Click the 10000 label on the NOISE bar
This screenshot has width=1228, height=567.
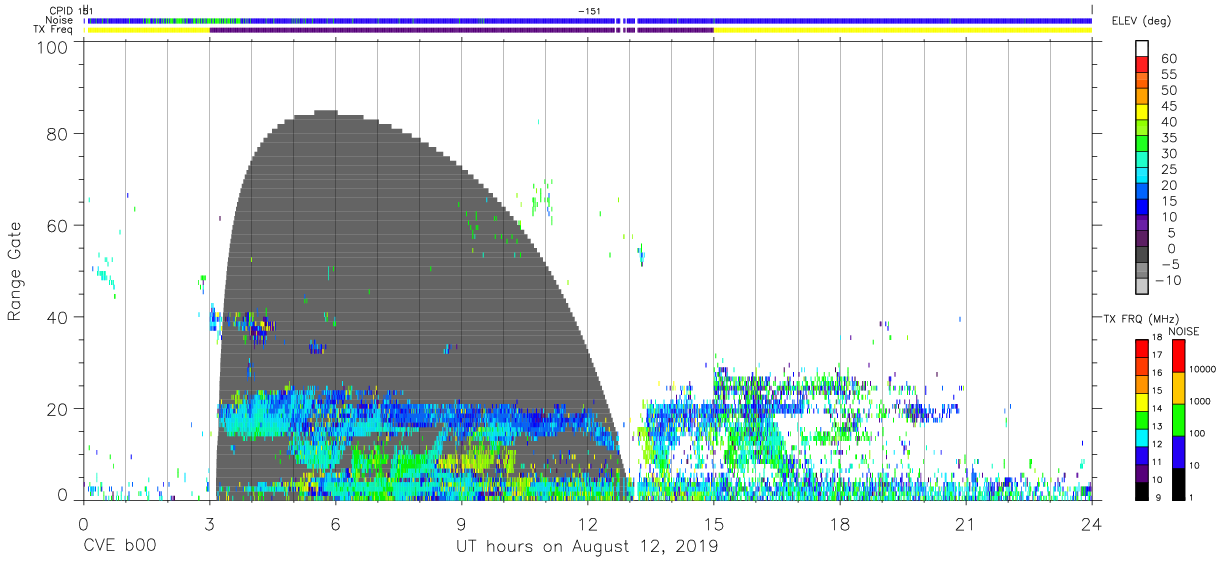click(x=1202, y=369)
